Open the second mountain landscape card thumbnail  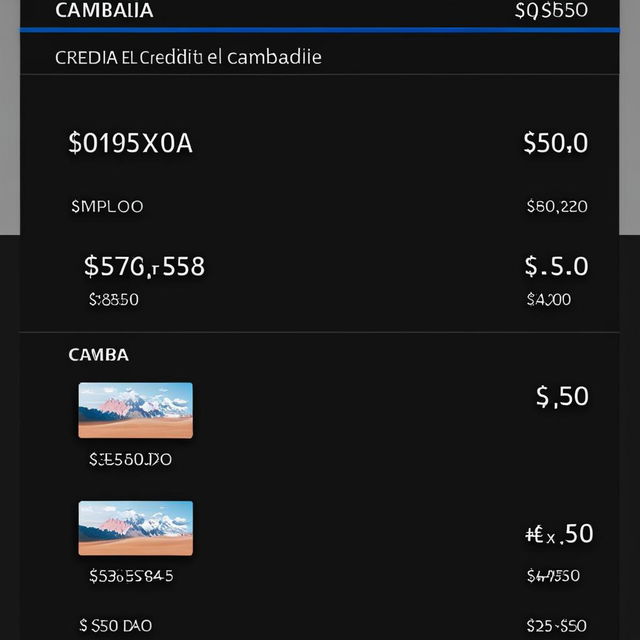click(136, 528)
